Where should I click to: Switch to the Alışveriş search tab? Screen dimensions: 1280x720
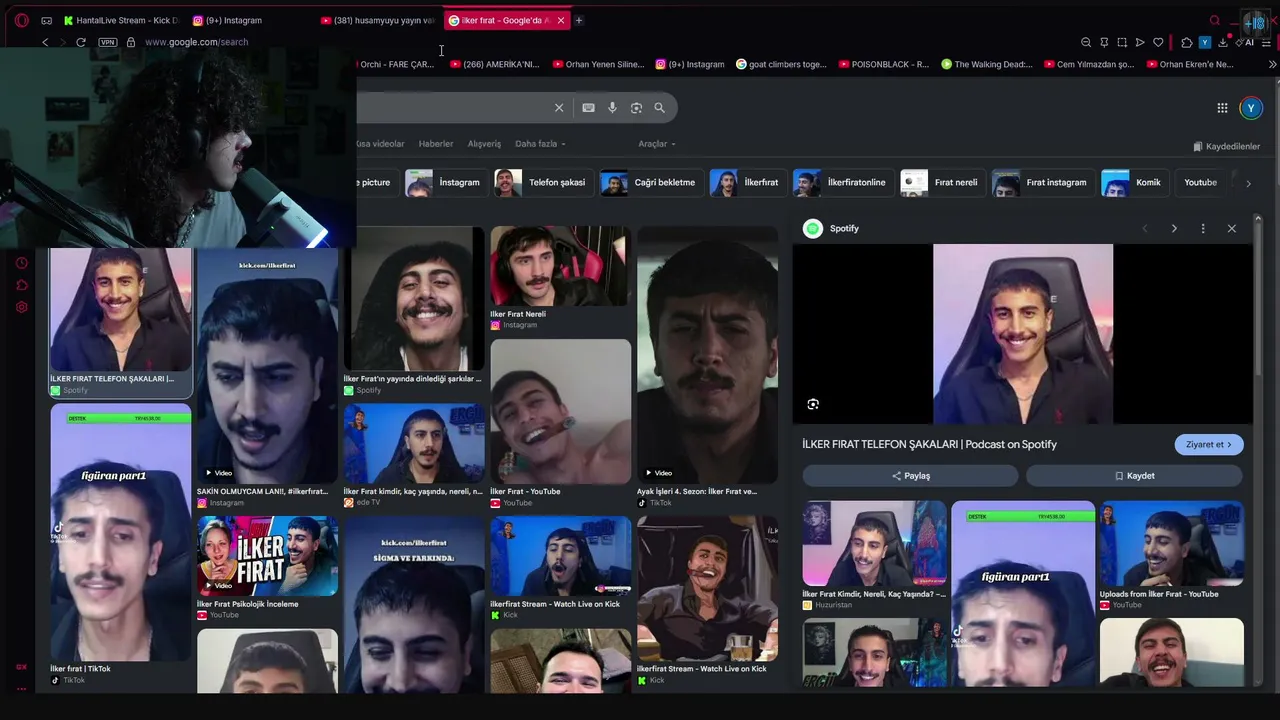(484, 144)
